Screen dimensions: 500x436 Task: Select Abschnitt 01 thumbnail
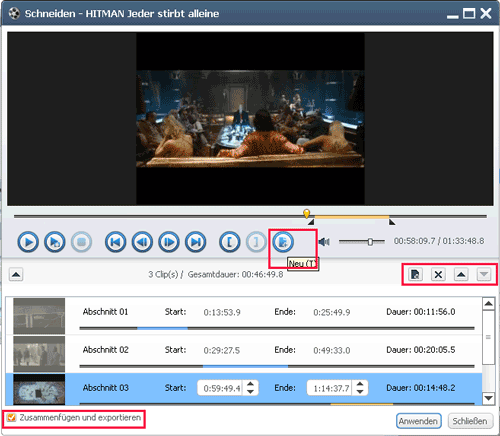[x=39, y=316]
